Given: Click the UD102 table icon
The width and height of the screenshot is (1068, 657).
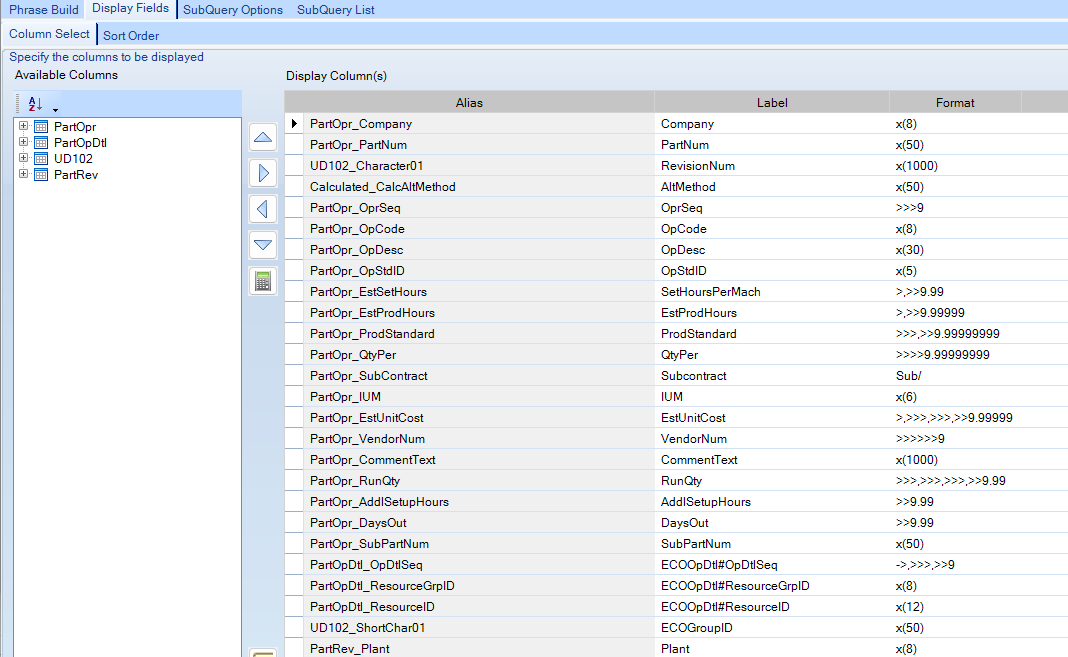Looking at the screenshot, I should (41, 159).
